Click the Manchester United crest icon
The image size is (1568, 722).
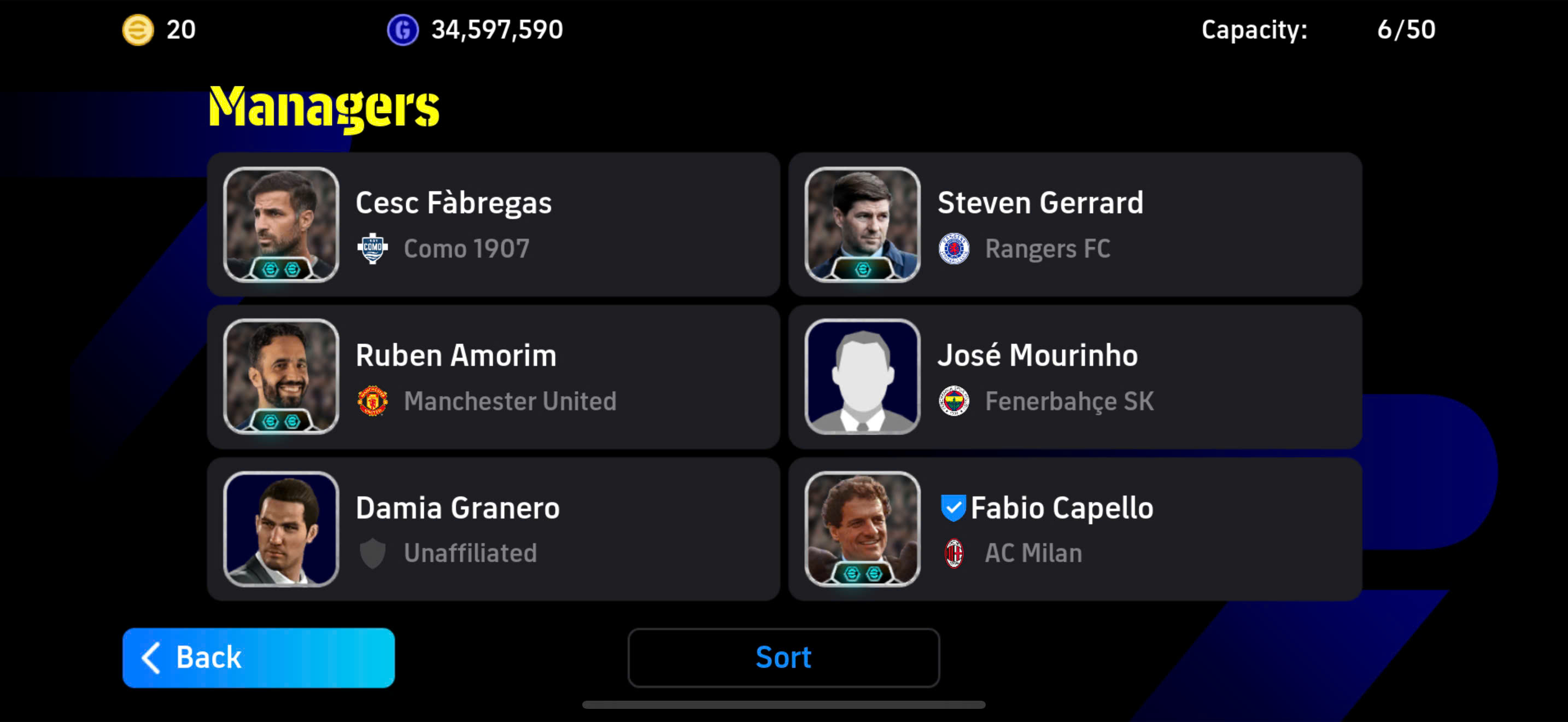point(372,400)
